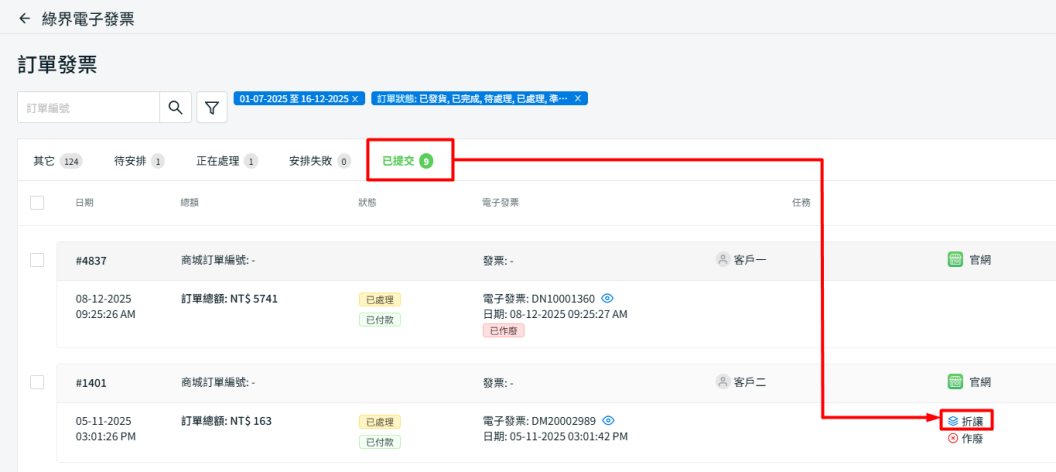Image resolution: width=1056 pixels, height=472 pixels.
Task: Click 官網 channel icon for order #4837
Action: click(x=954, y=260)
